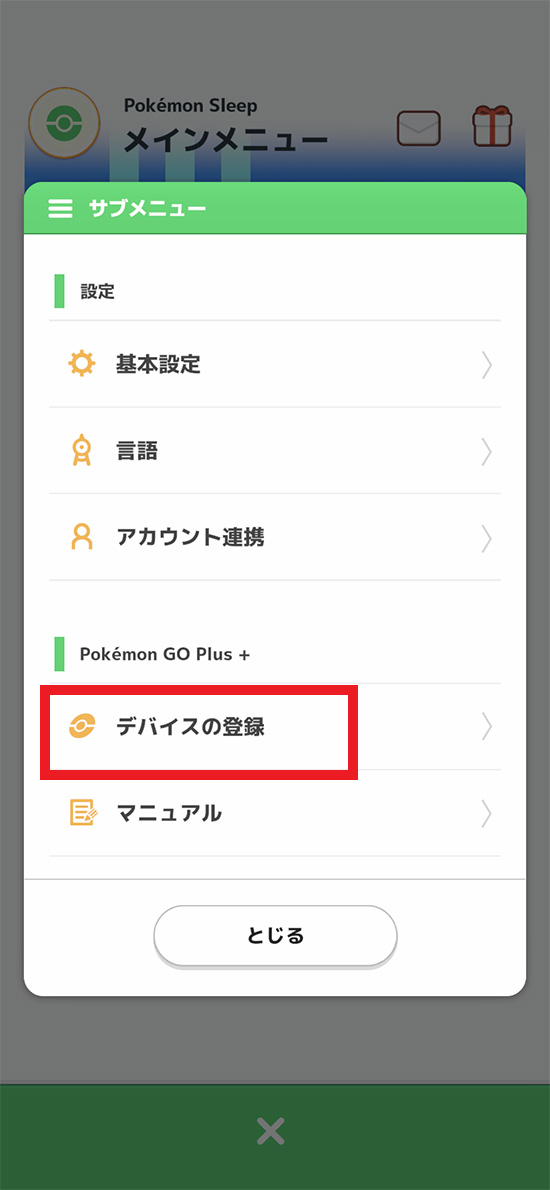Tap the person icon beside アカウント連携

click(x=81, y=537)
